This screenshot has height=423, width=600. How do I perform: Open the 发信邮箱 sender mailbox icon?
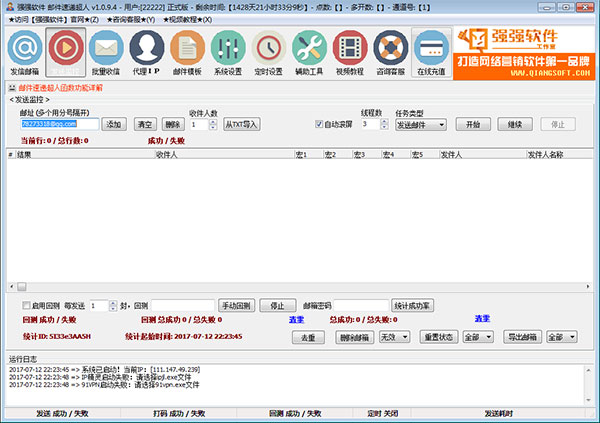[x=24, y=52]
